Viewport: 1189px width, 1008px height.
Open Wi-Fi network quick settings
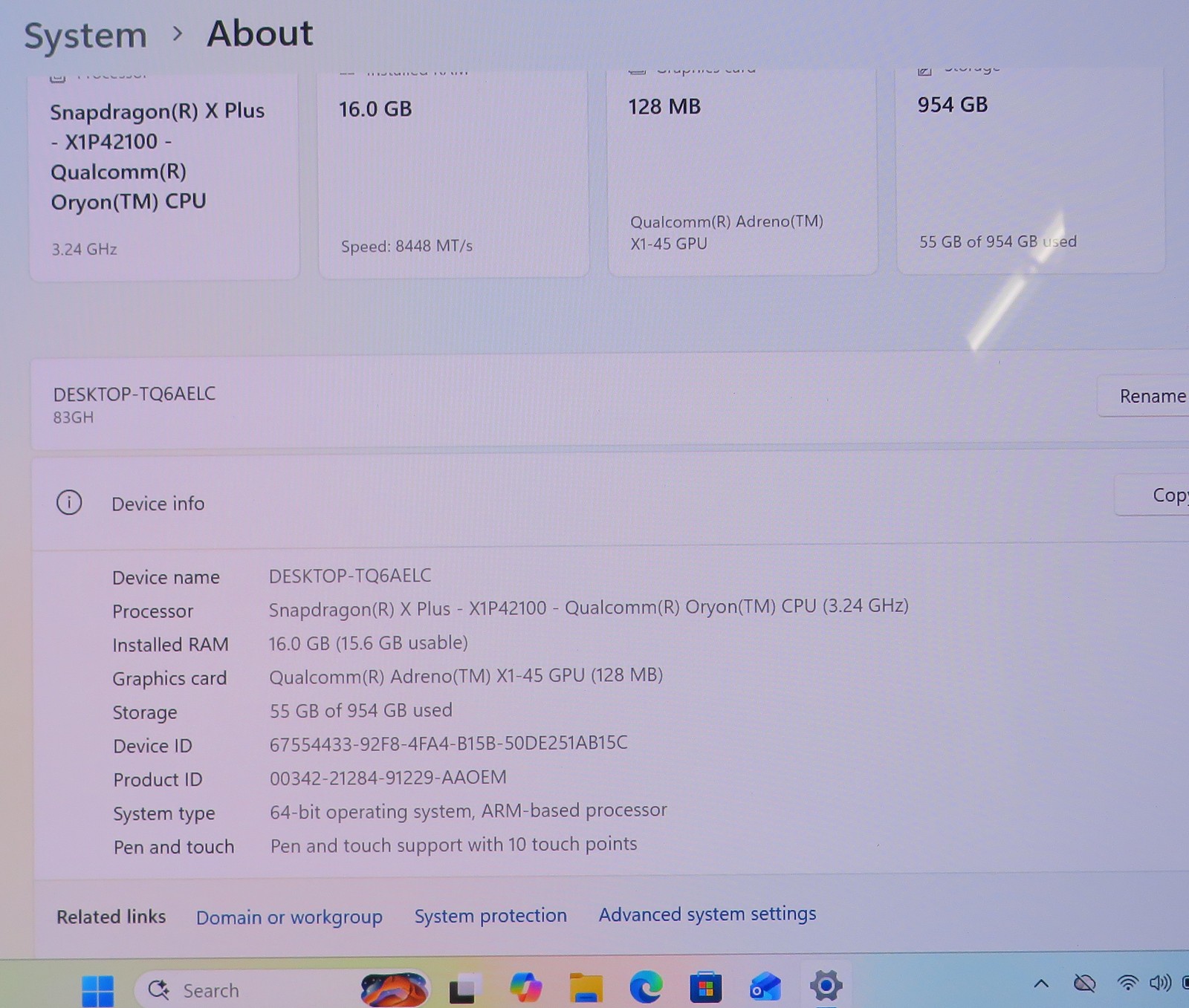pos(1127,983)
